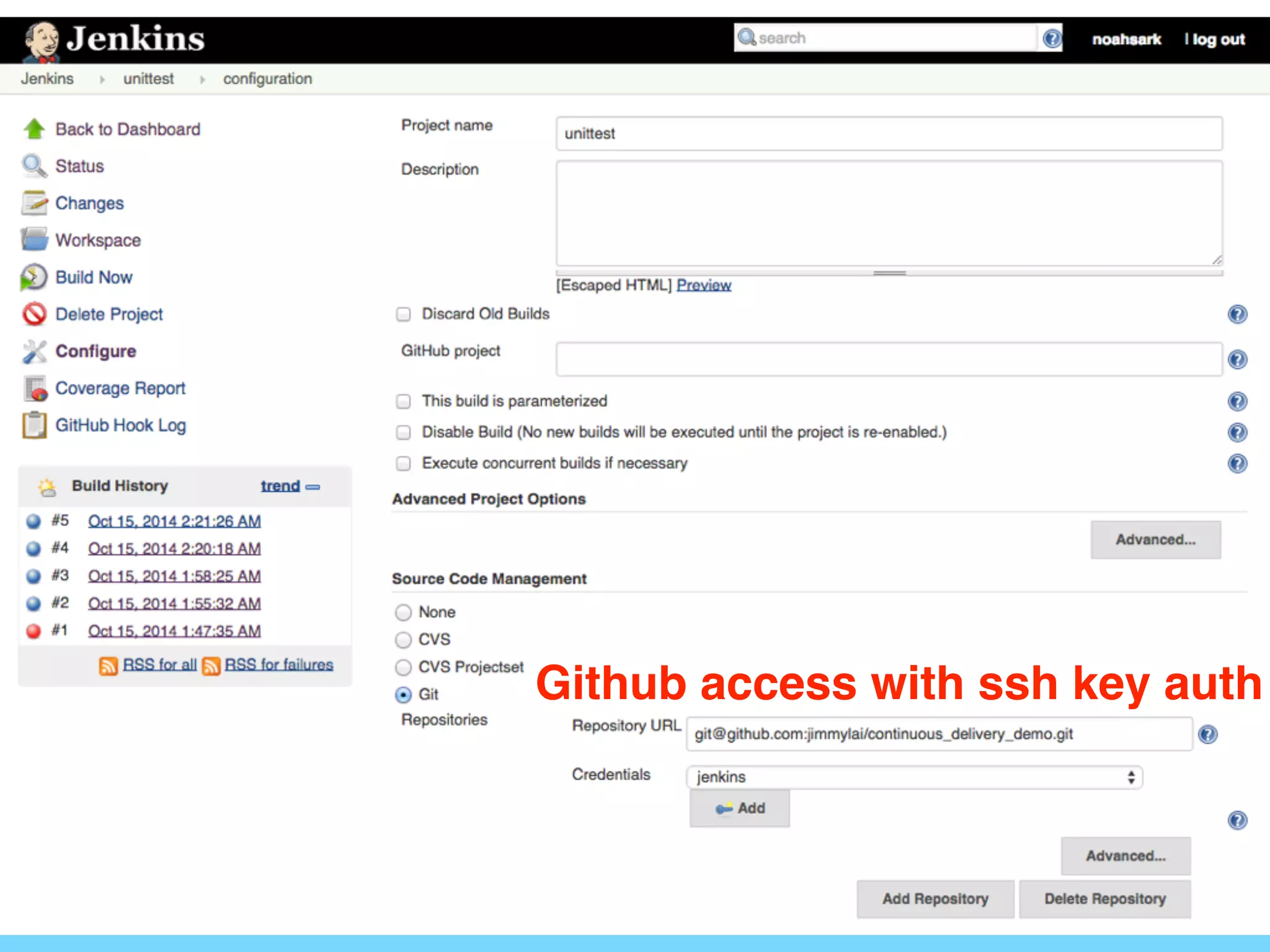Open help for Repository URL field
The height and width of the screenshot is (952, 1270).
(1207, 734)
